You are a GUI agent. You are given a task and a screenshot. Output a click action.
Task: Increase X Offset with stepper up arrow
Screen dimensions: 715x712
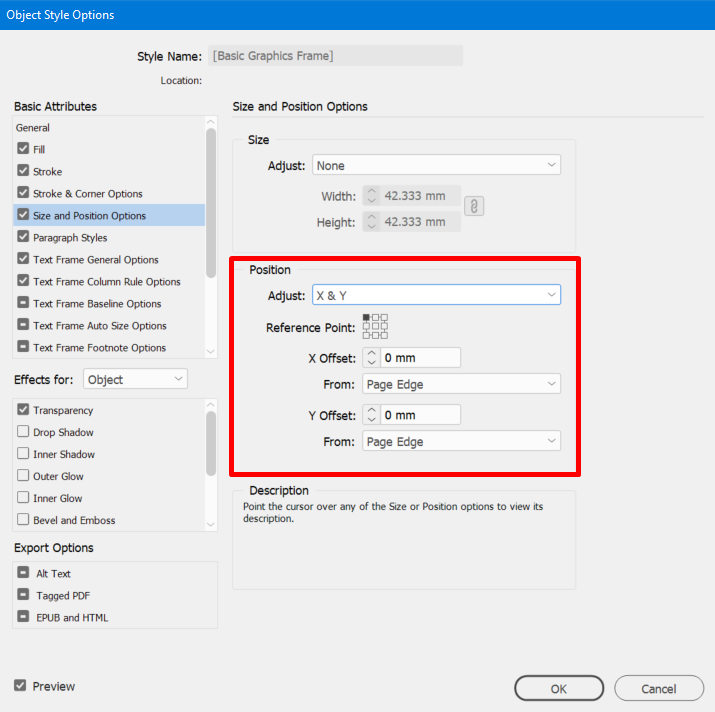coord(372,353)
